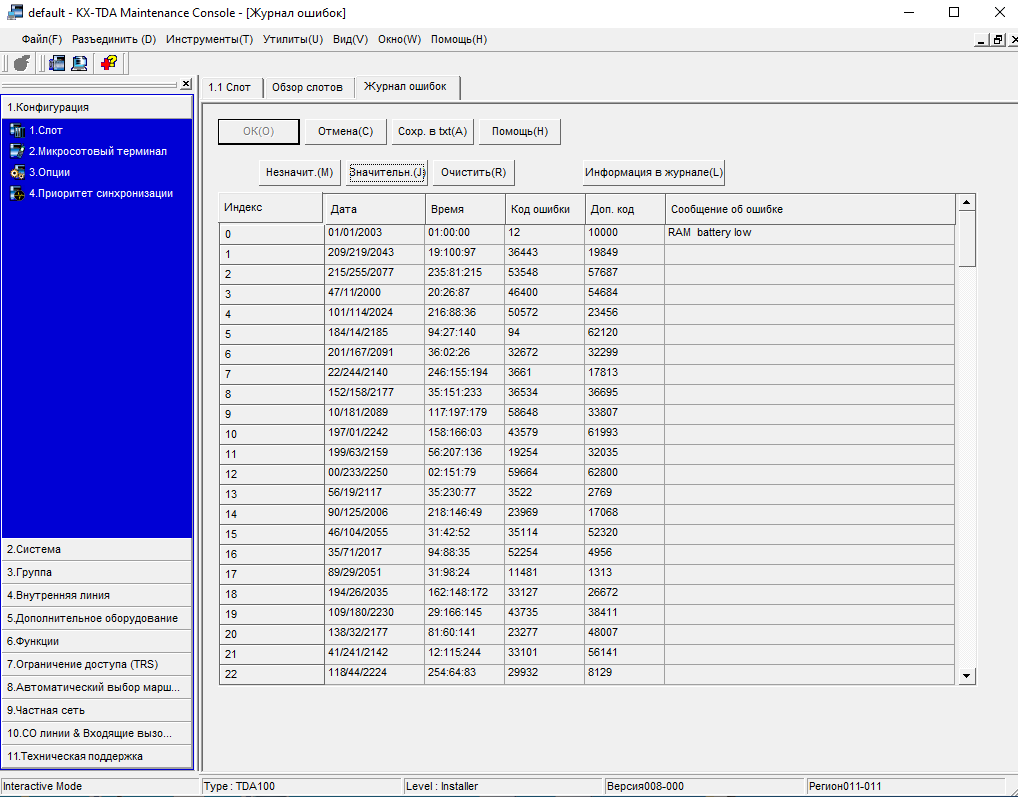The width and height of the screenshot is (1018, 797).
Task: Select date cell 184/14/2185
Action: pos(375,332)
